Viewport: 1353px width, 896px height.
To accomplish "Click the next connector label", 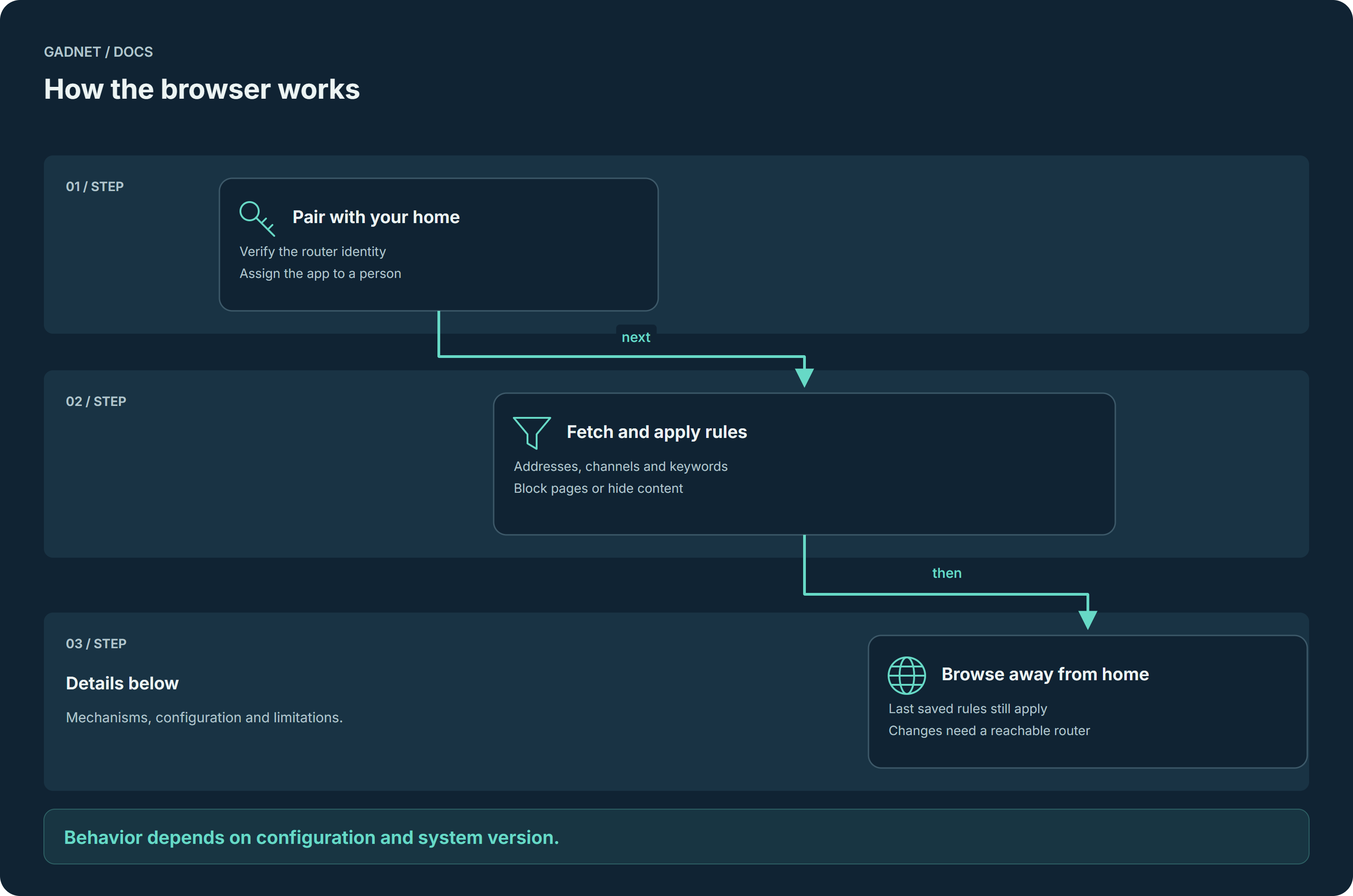I will point(636,337).
